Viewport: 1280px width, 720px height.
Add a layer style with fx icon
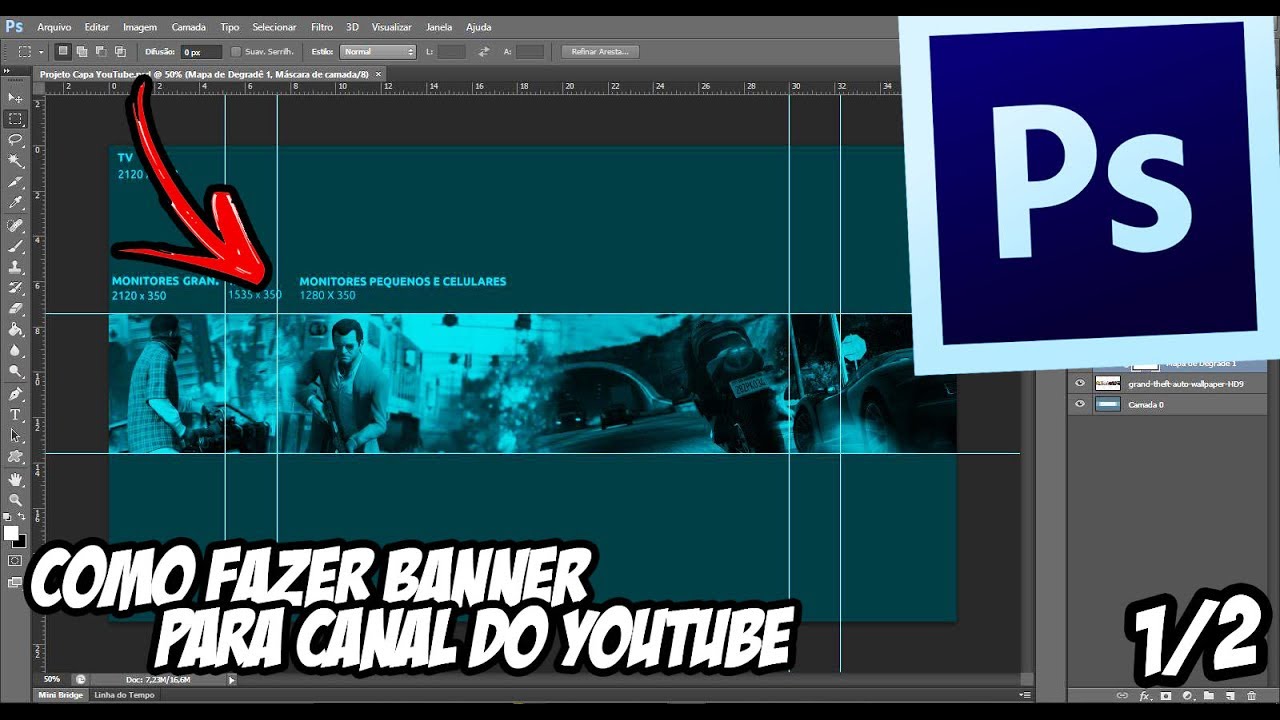point(1144,695)
